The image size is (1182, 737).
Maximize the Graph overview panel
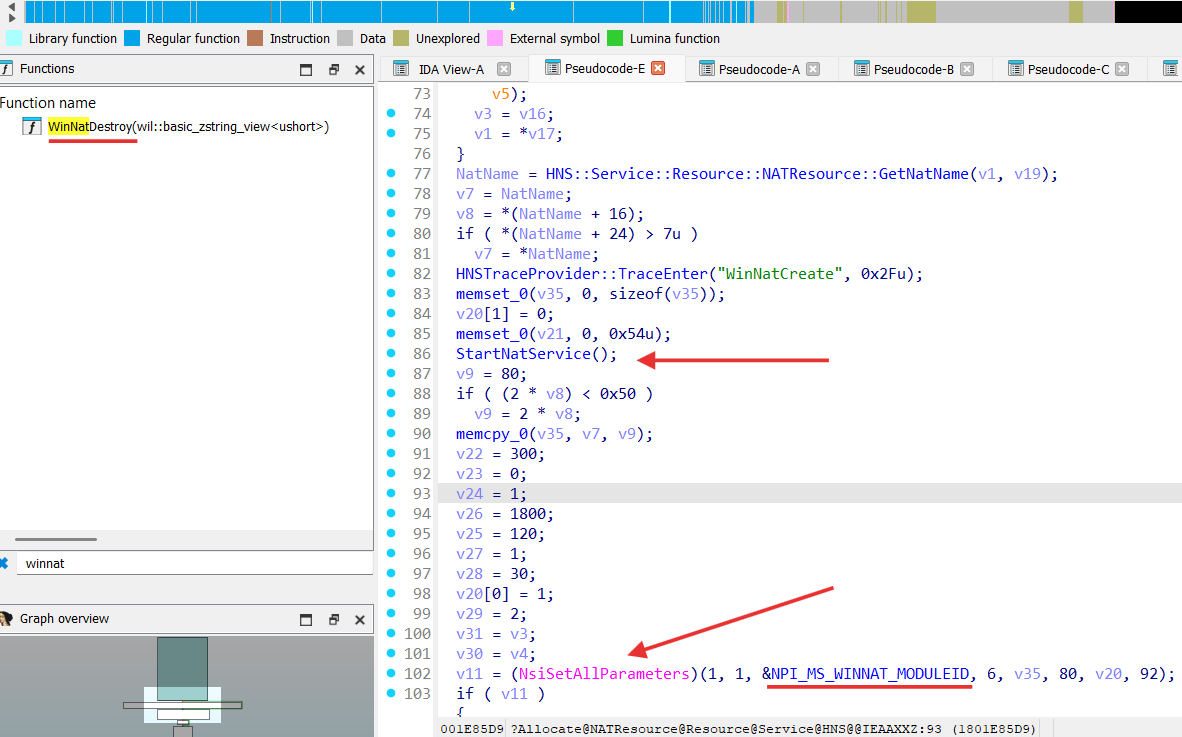tap(307, 619)
